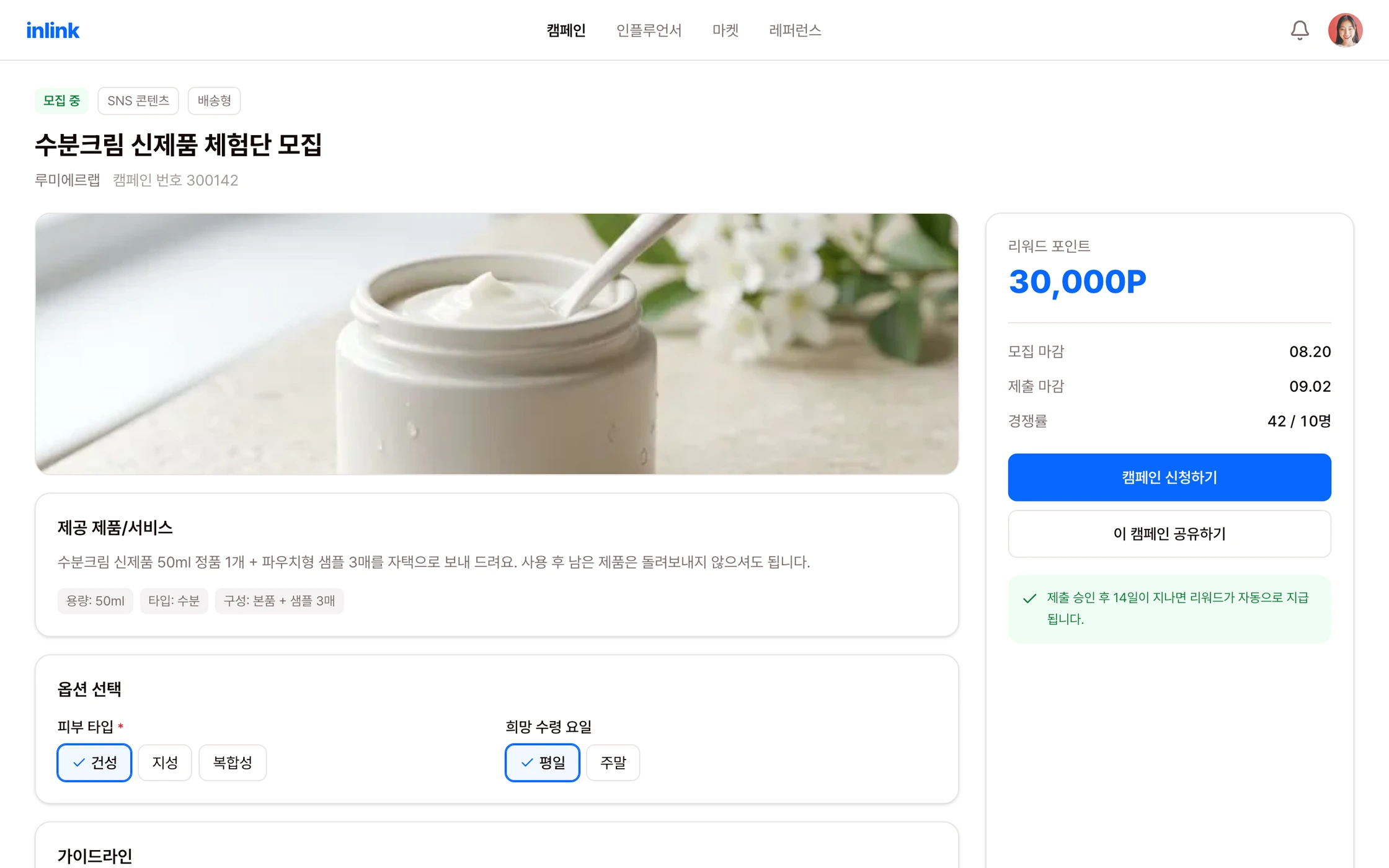Open the 인플루언서 nav tab
Viewport: 1389px width, 868px height.
click(649, 30)
